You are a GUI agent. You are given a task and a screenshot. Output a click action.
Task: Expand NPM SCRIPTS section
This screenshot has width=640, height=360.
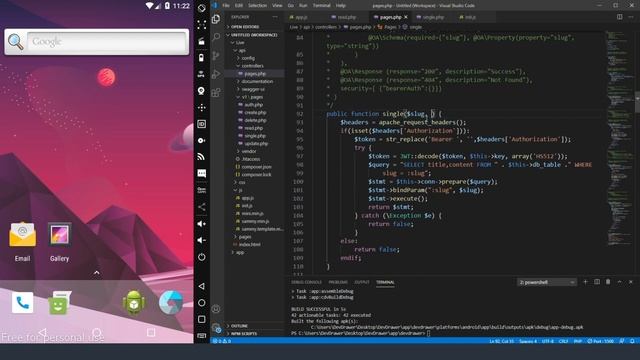point(244,334)
